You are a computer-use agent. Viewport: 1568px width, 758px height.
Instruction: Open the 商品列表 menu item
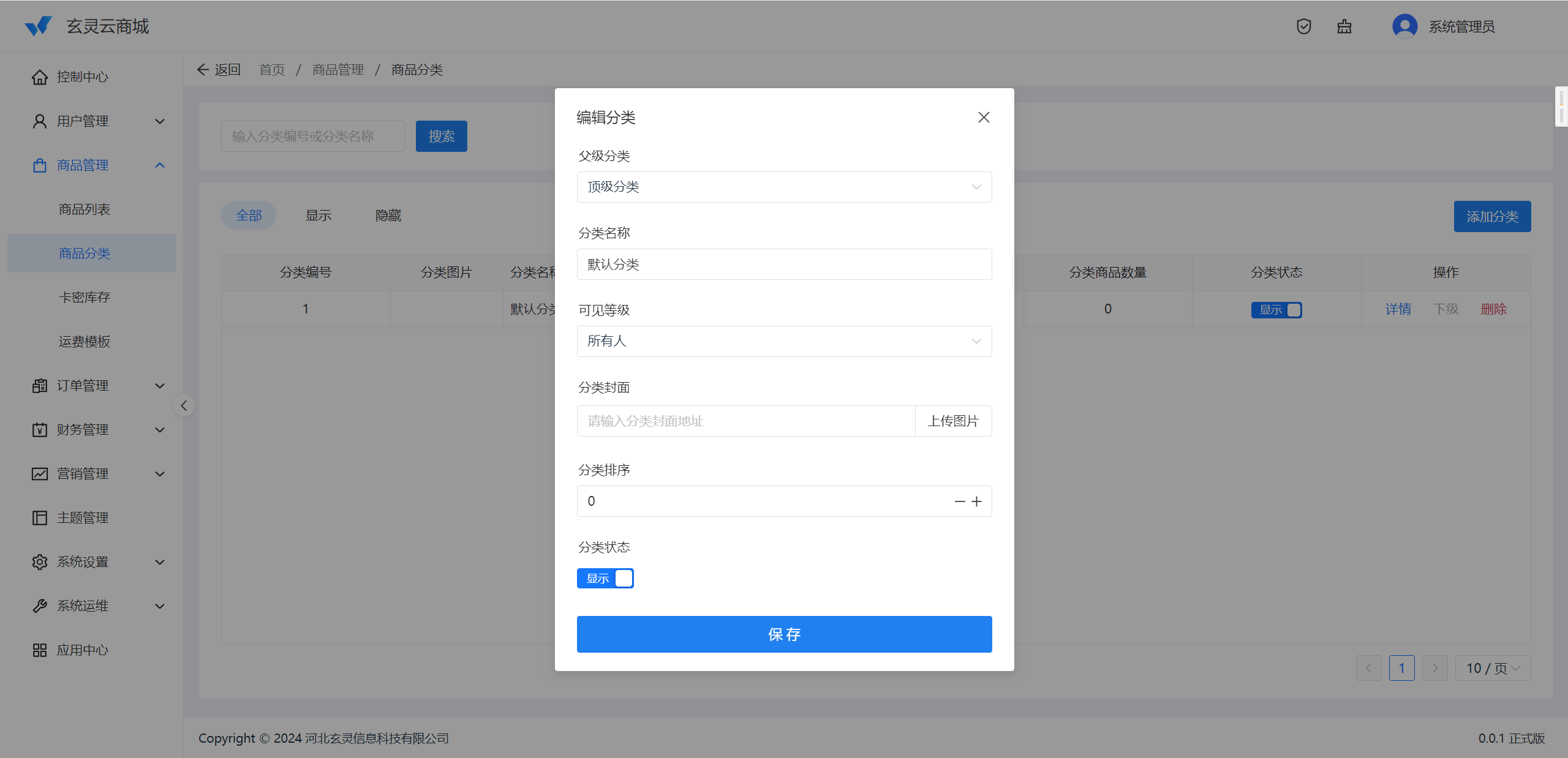coord(85,209)
